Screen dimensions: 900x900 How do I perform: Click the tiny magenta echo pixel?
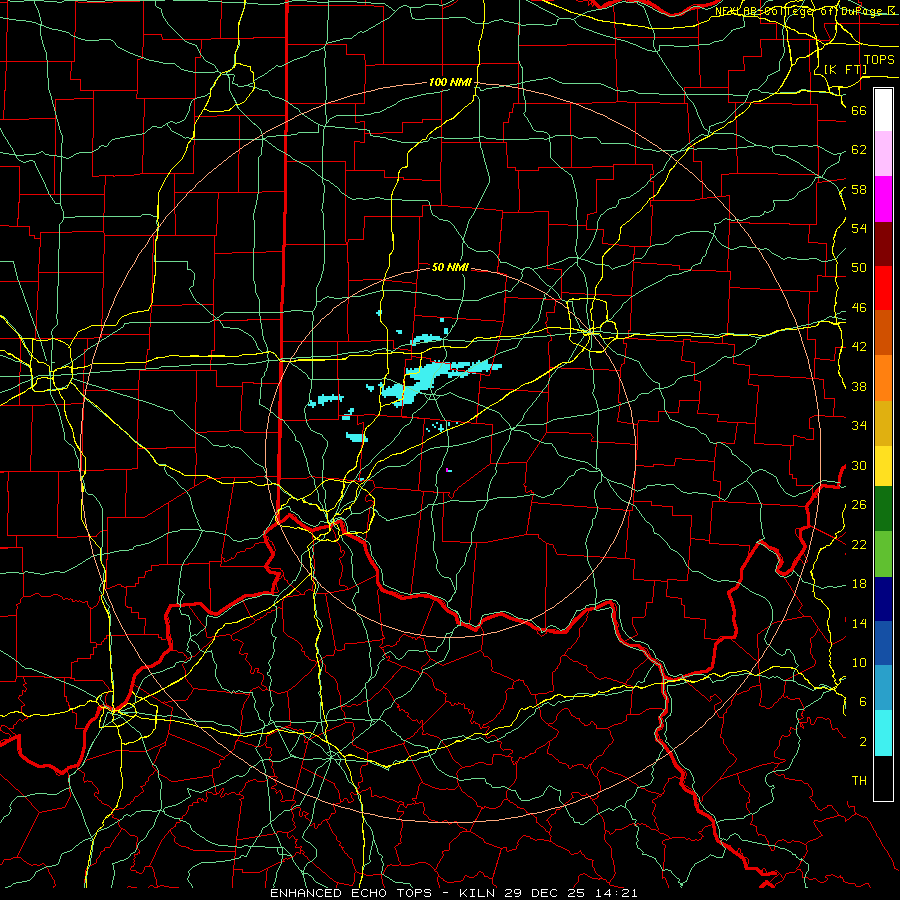point(447,470)
